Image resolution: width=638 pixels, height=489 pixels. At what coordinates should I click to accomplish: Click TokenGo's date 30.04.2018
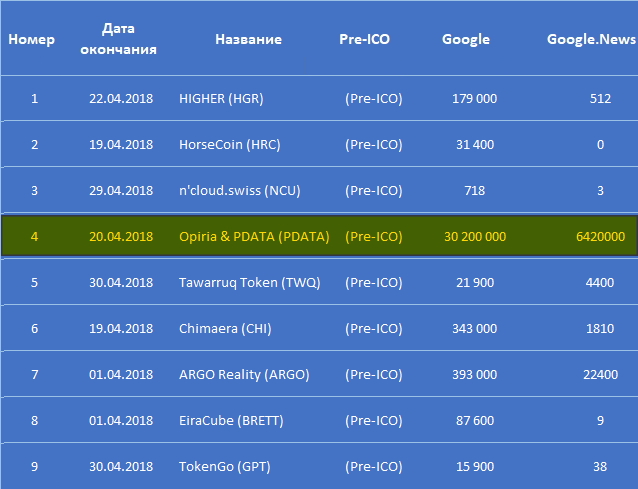coord(121,466)
